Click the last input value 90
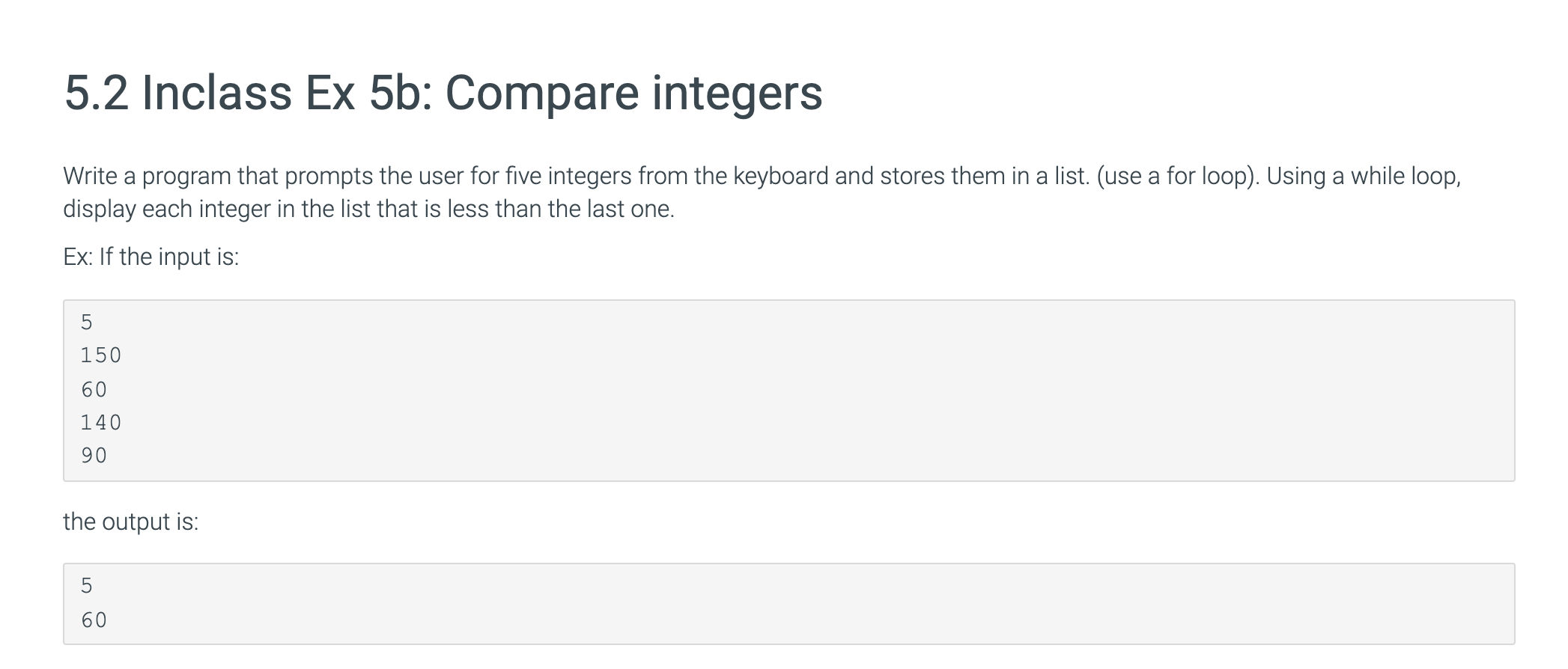 (94, 456)
